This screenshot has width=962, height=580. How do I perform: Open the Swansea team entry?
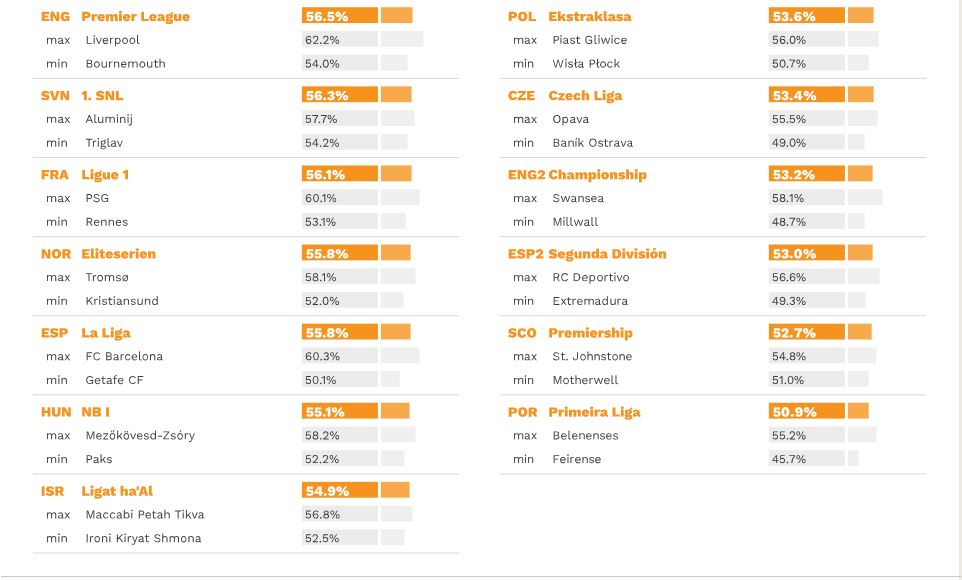click(578, 198)
